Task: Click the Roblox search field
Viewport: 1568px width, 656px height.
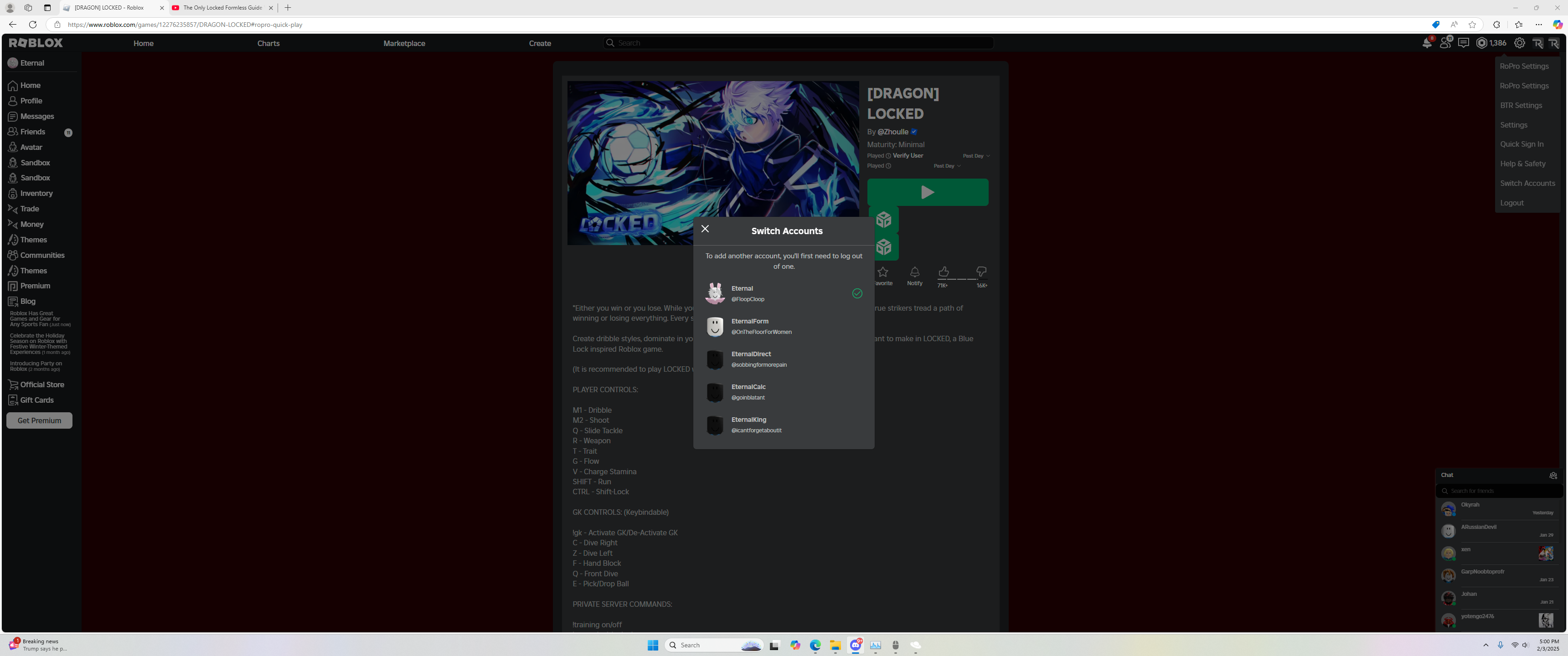Action: click(x=799, y=43)
